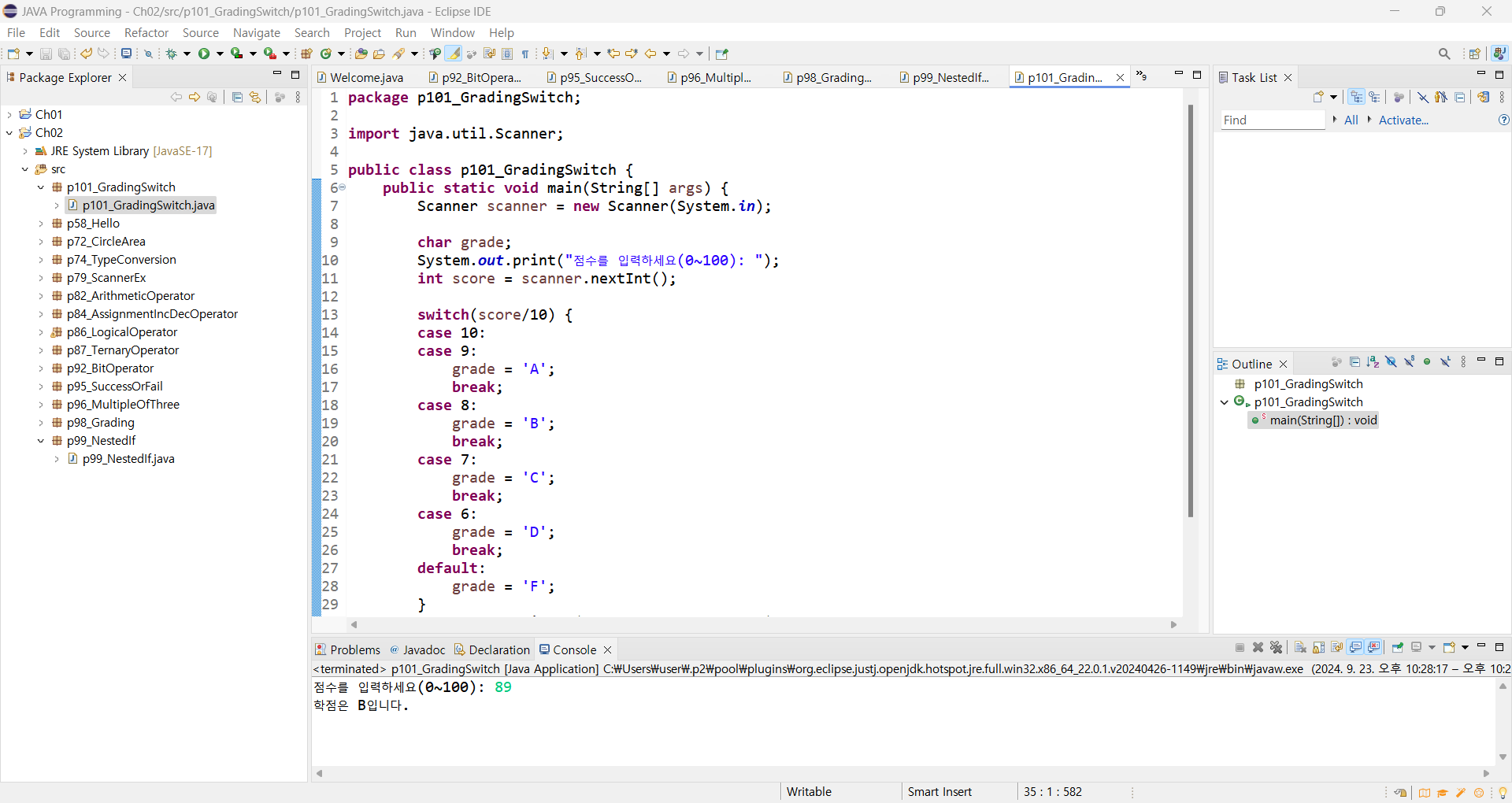
Task: Click the Find field in Task List
Action: coord(1273,120)
